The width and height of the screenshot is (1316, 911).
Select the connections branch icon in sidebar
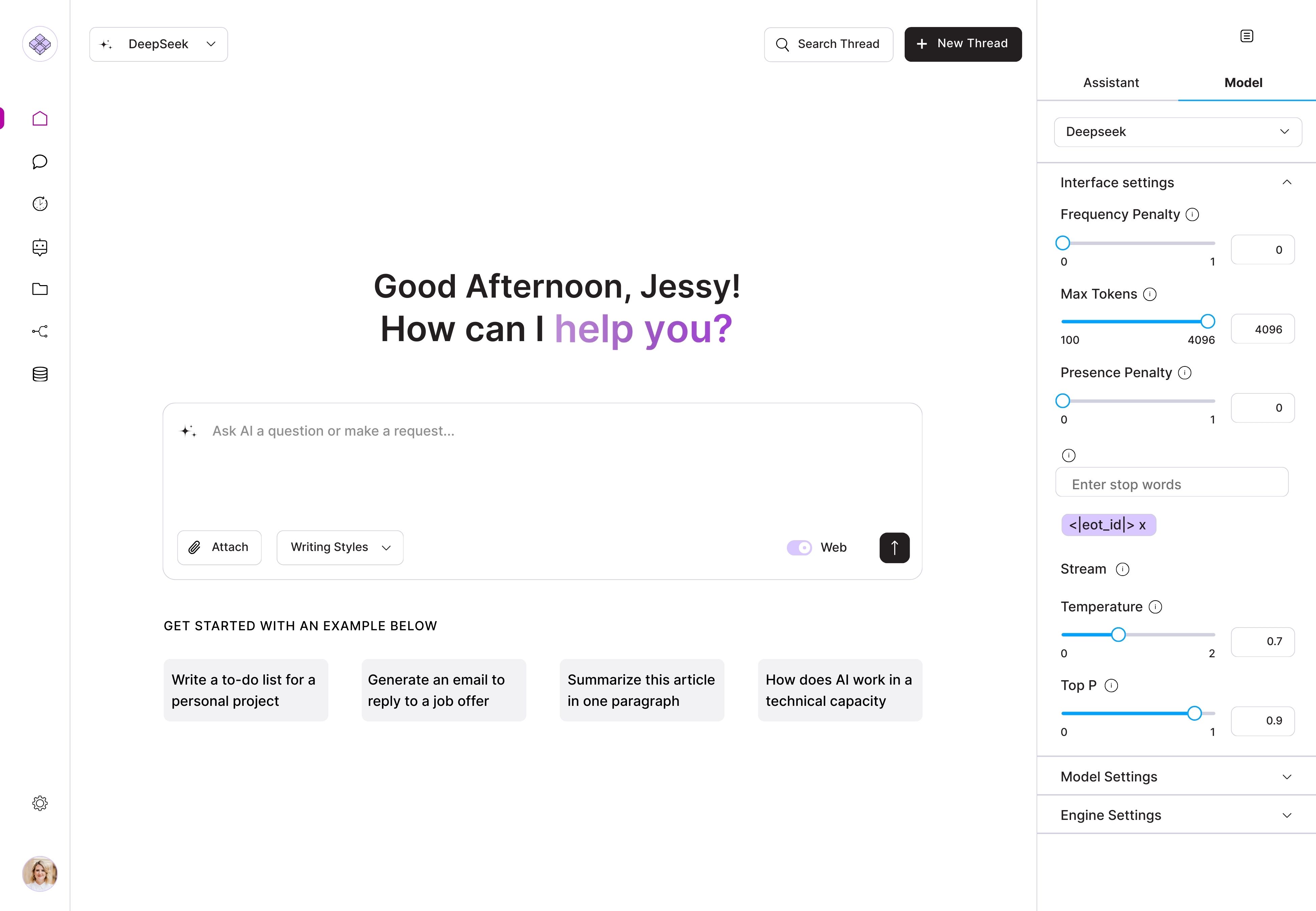point(39,332)
